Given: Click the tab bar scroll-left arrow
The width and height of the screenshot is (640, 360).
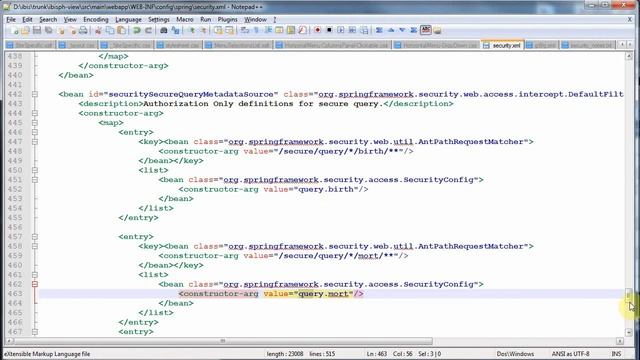Looking at the screenshot, I should pyautogui.click(x=622, y=44).
